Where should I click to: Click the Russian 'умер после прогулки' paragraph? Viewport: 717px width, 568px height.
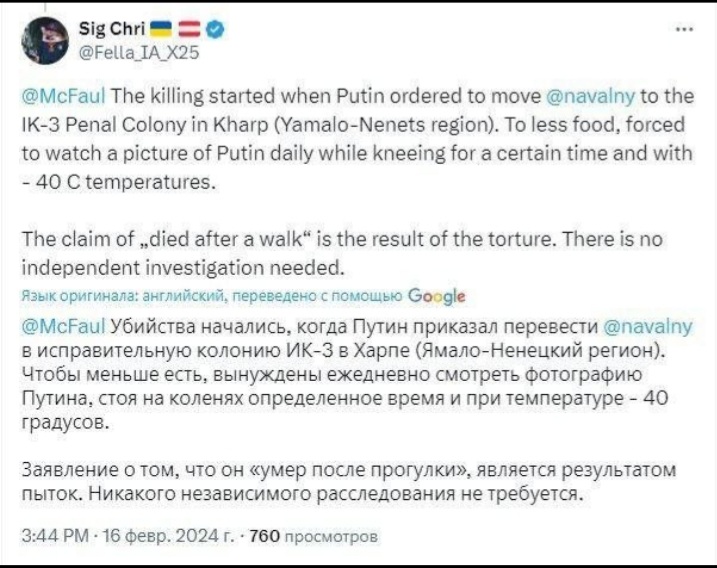coord(348,482)
